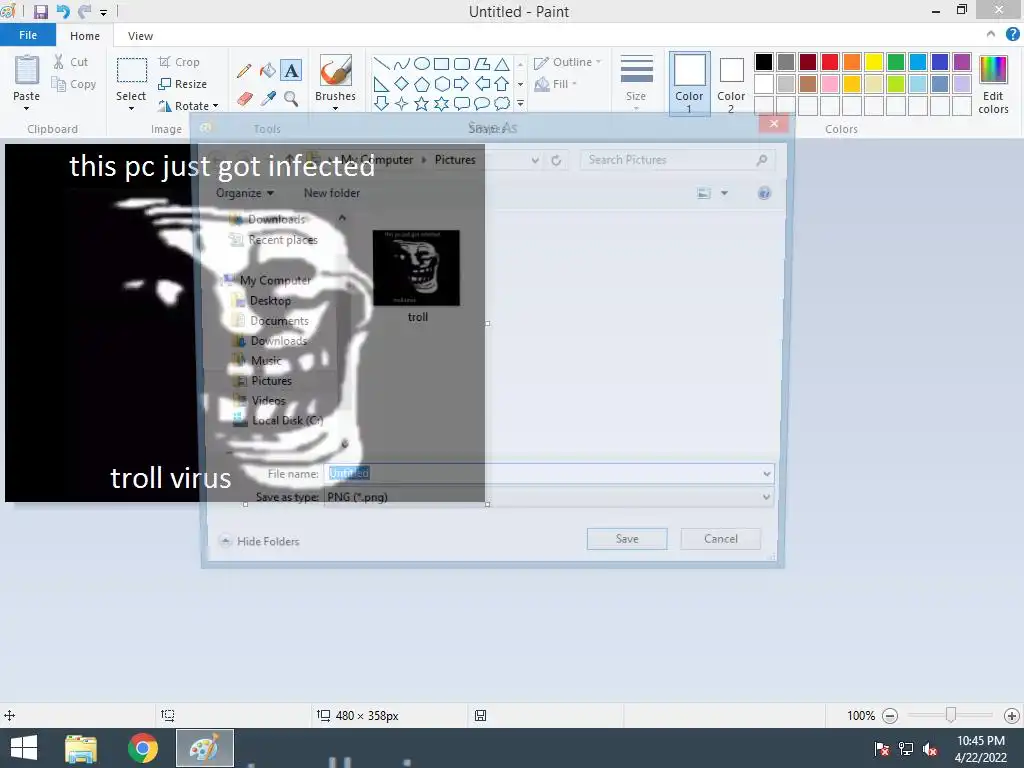Viewport: 1024px width, 768px height.
Task: Click Copy in the Clipboard group
Action: [74, 84]
